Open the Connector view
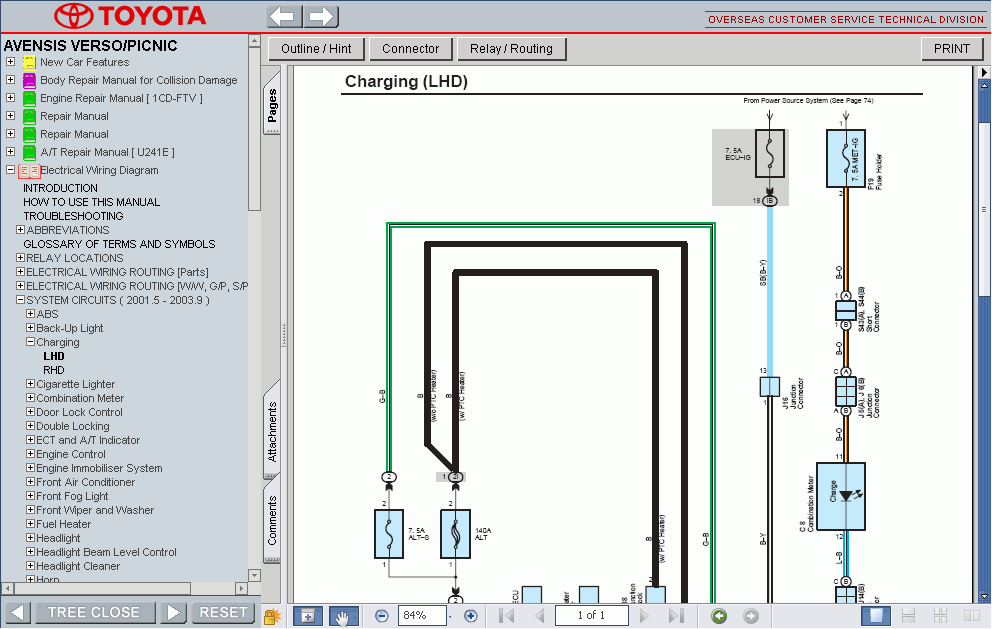The width and height of the screenshot is (992, 629). [x=411, y=49]
